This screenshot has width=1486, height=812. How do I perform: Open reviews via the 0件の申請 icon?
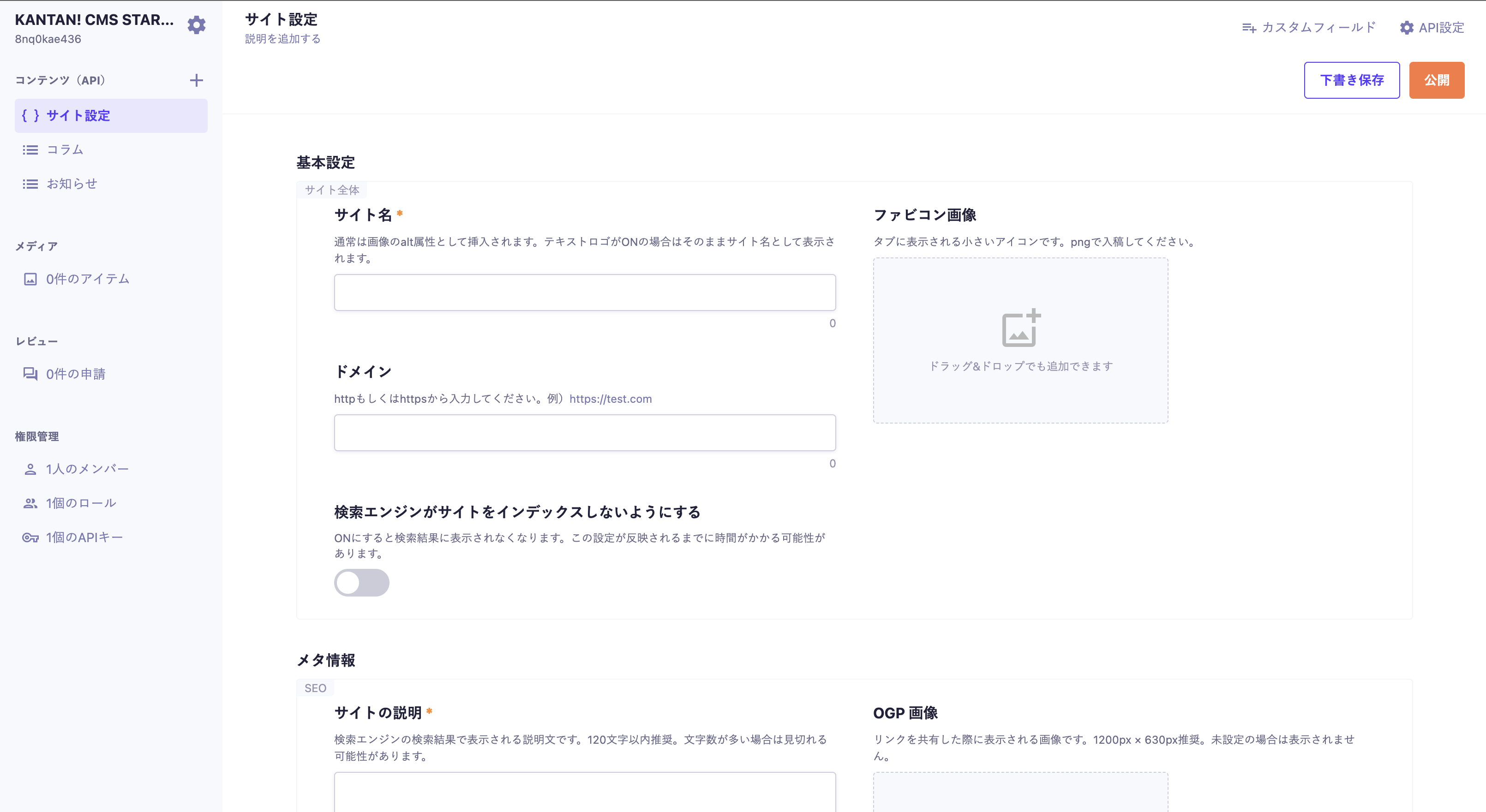pyautogui.click(x=30, y=374)
